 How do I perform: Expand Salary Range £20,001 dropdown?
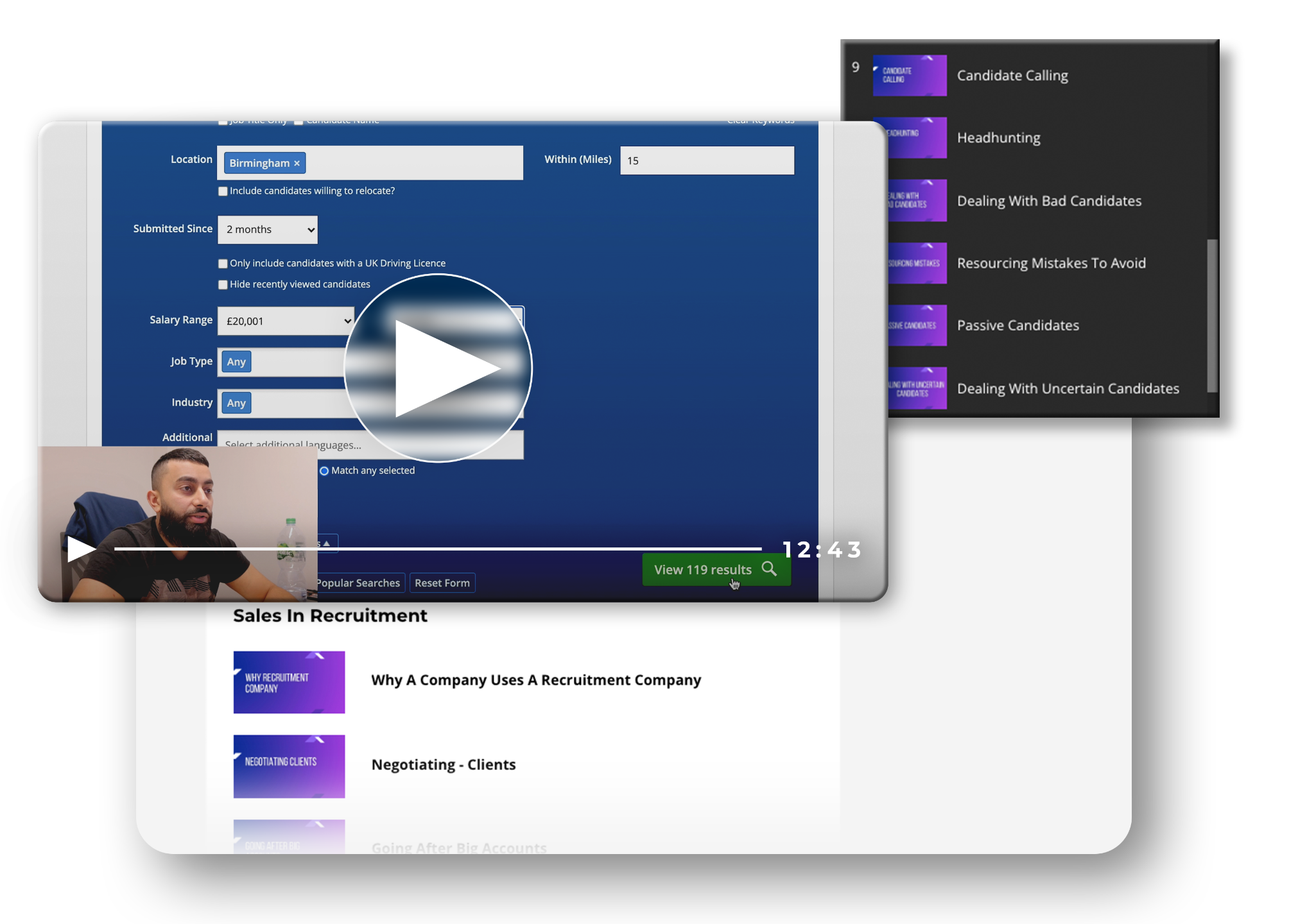[x=286, y=321]
